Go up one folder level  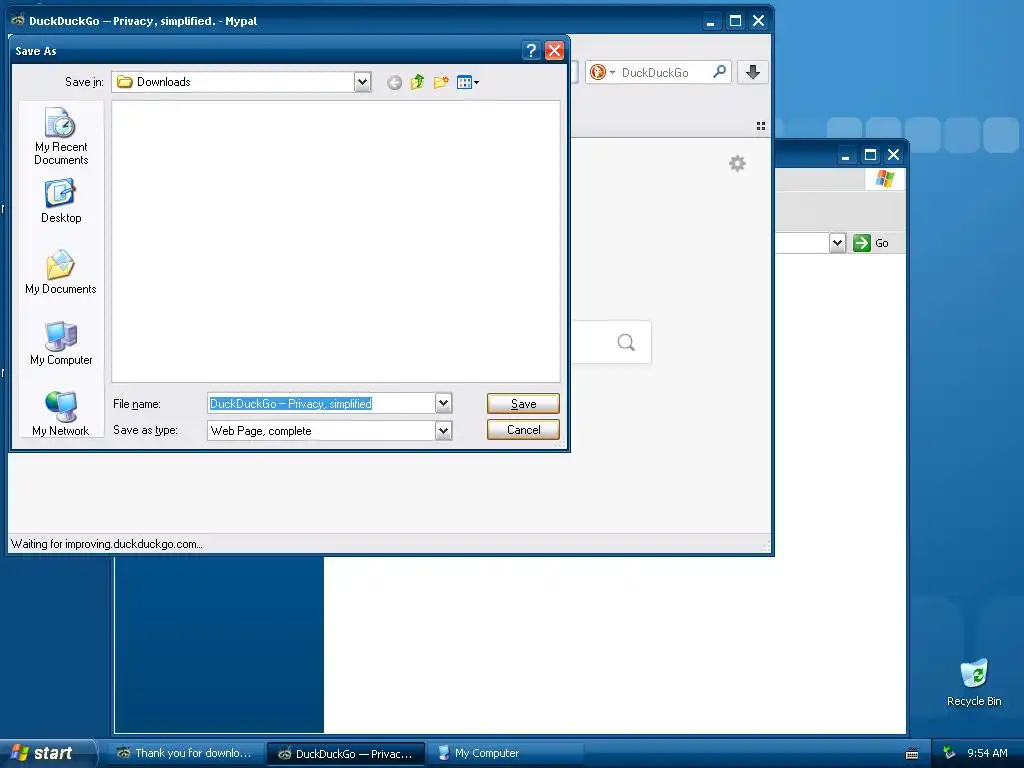tap(417, 82)
